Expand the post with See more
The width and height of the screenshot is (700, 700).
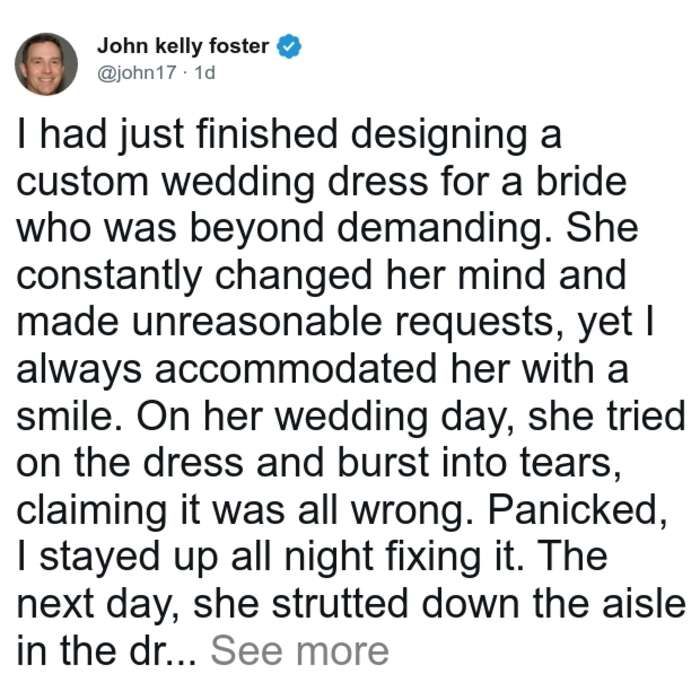[x=300, y=650]
